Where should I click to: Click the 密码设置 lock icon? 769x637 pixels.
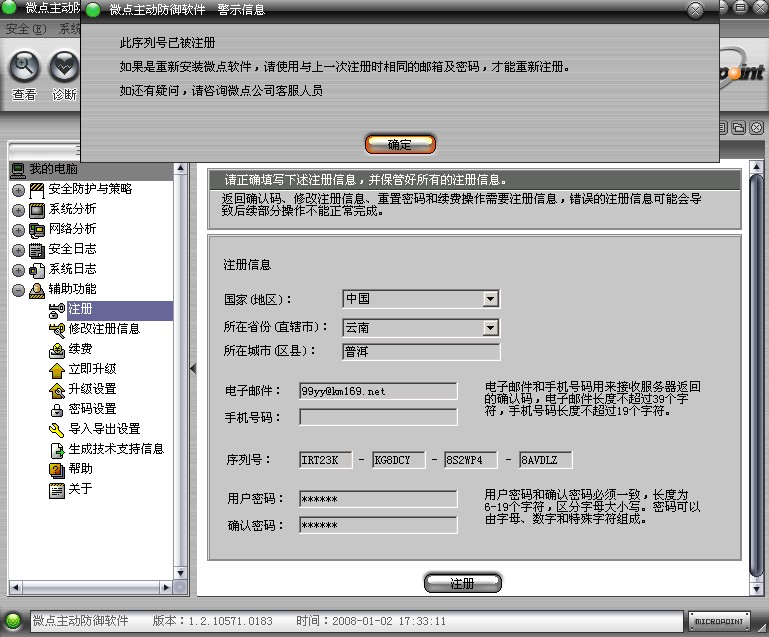pyautogui.click(x=57, y=410)
